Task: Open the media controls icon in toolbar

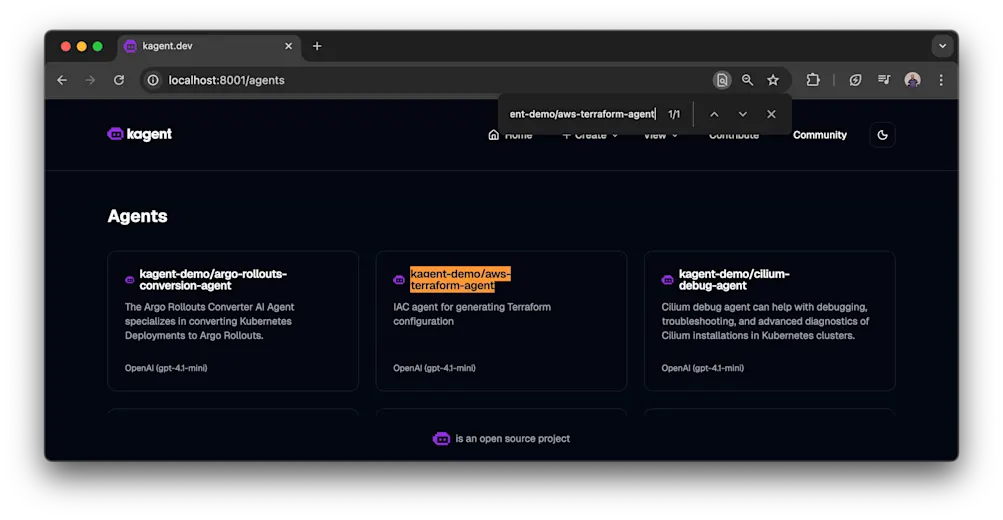Action: 884,80
